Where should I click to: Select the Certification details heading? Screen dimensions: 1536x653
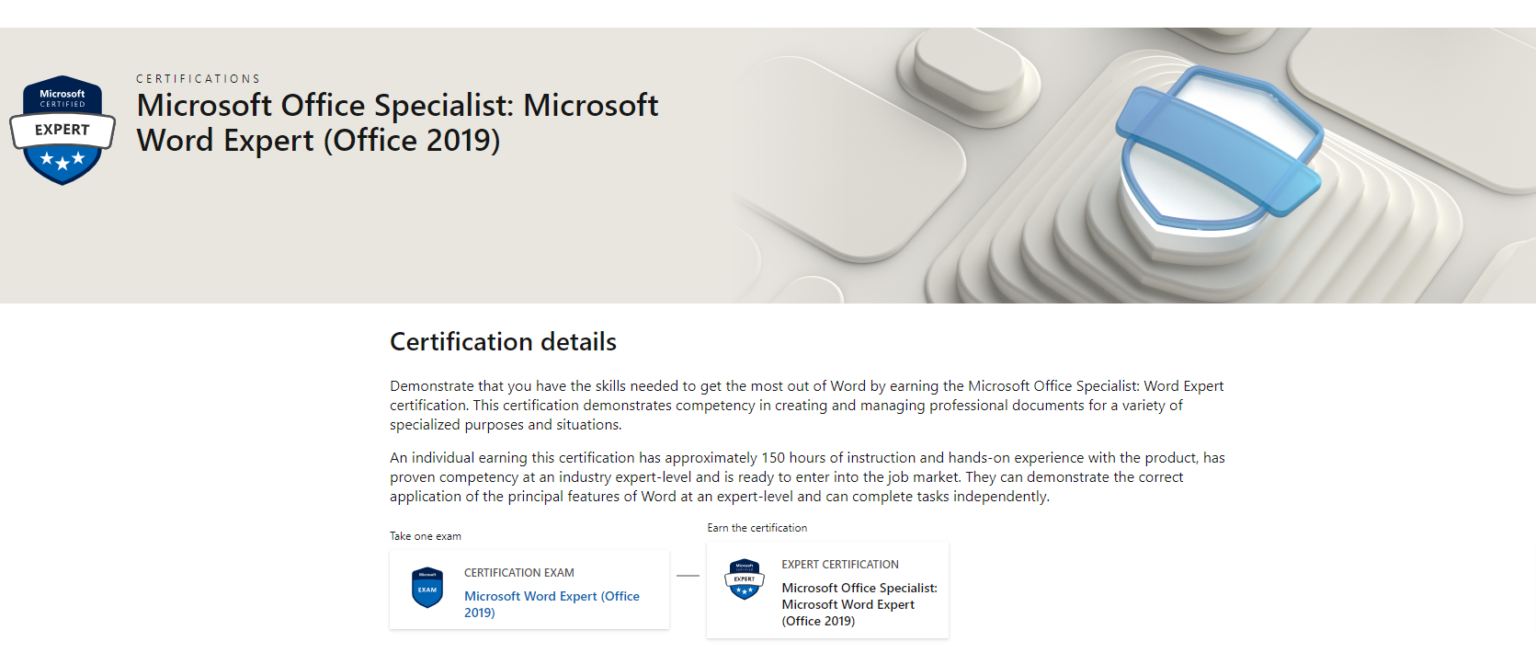503,342
